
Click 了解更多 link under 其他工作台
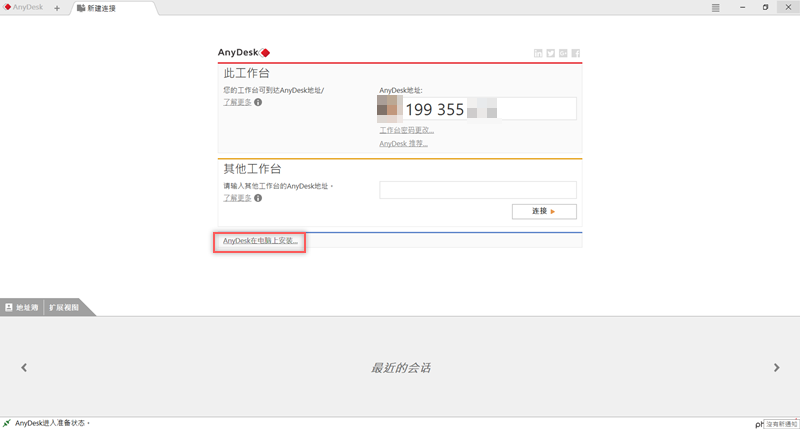237,198
